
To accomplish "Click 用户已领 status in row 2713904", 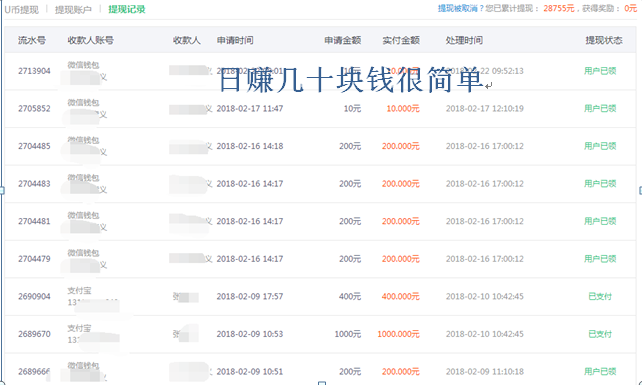I will tap(600, 71).
